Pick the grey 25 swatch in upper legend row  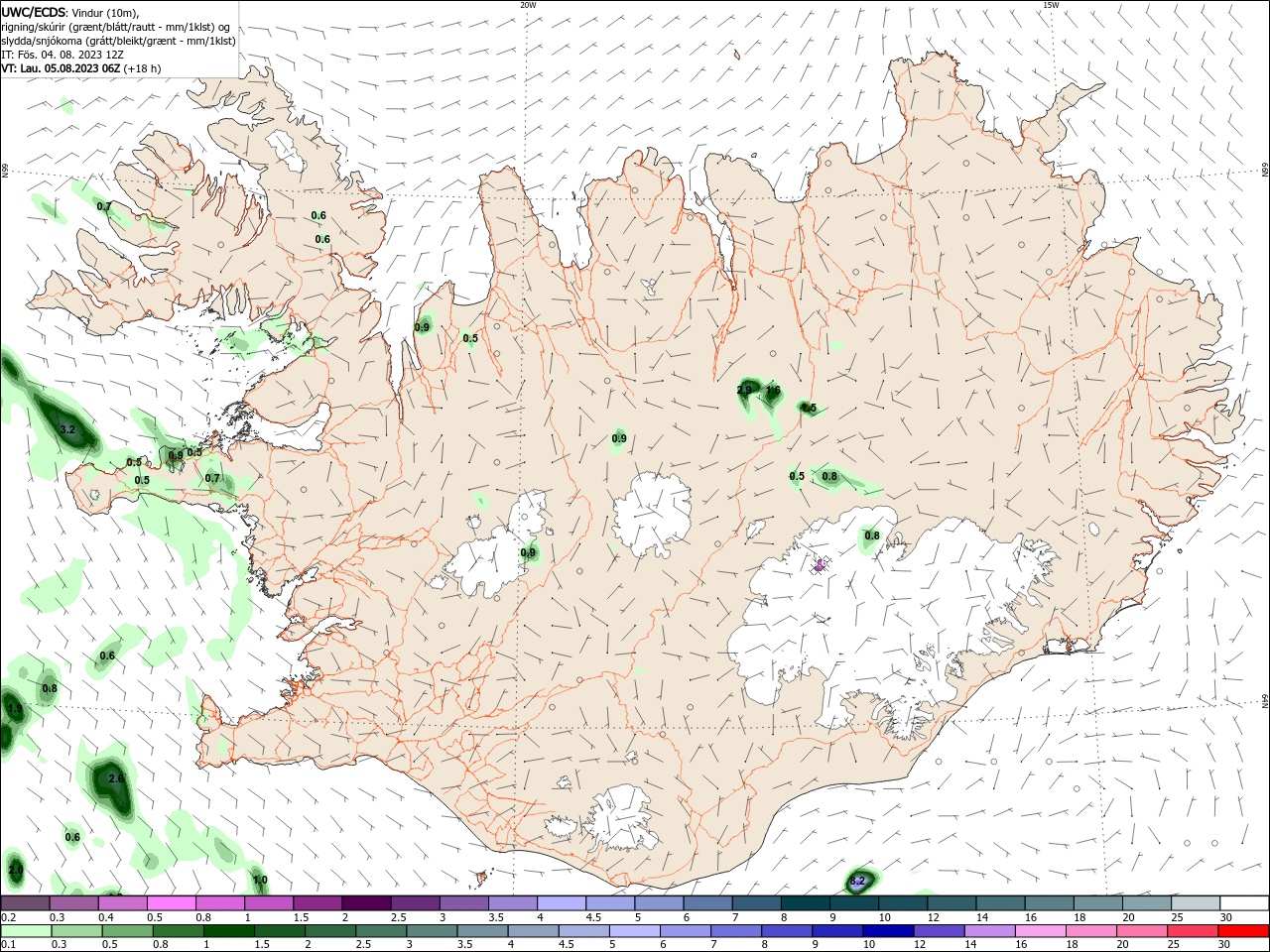click(x=1195, y=902)
